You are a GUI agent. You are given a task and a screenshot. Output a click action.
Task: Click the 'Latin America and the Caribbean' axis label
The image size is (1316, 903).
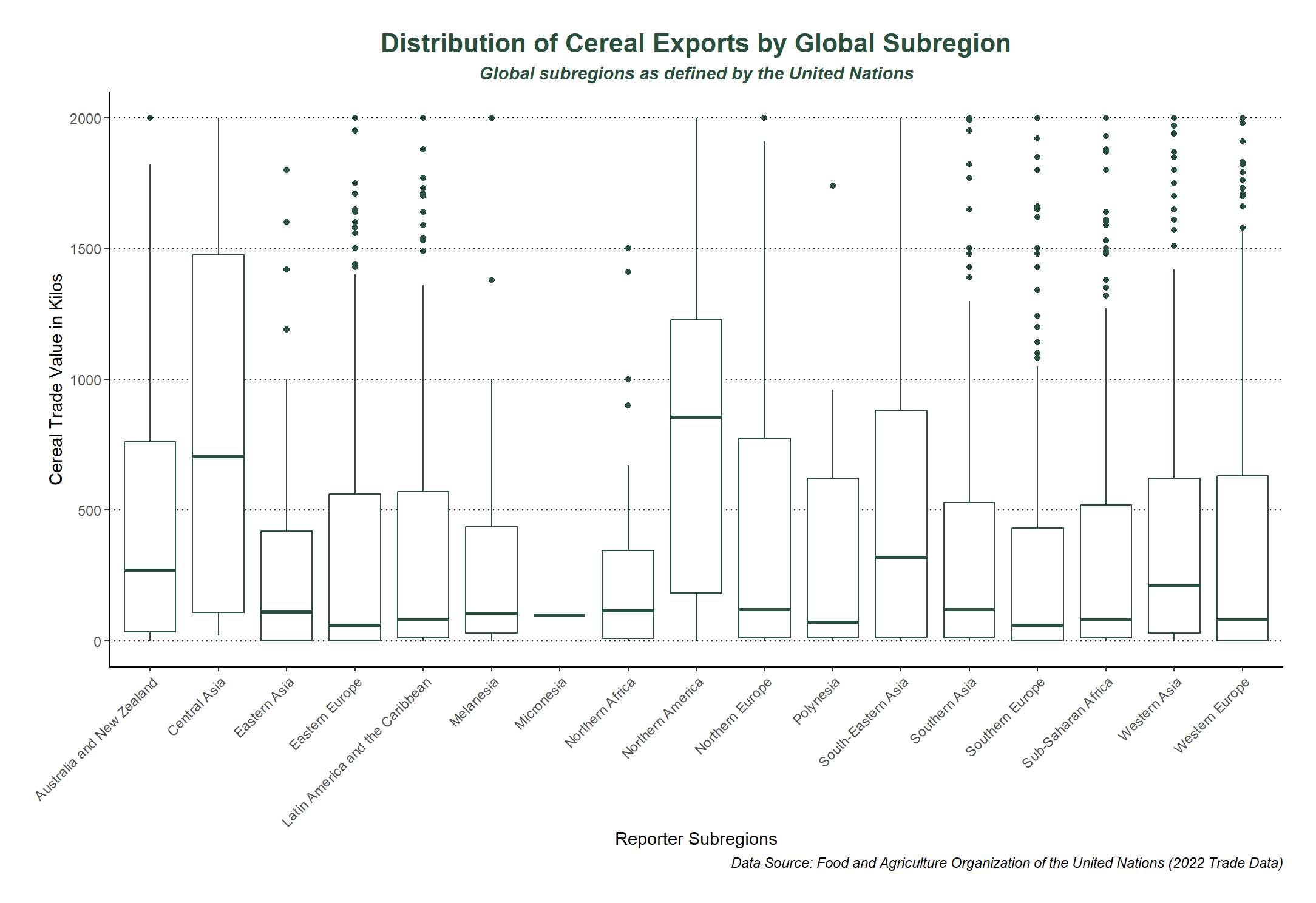[357, 752]
